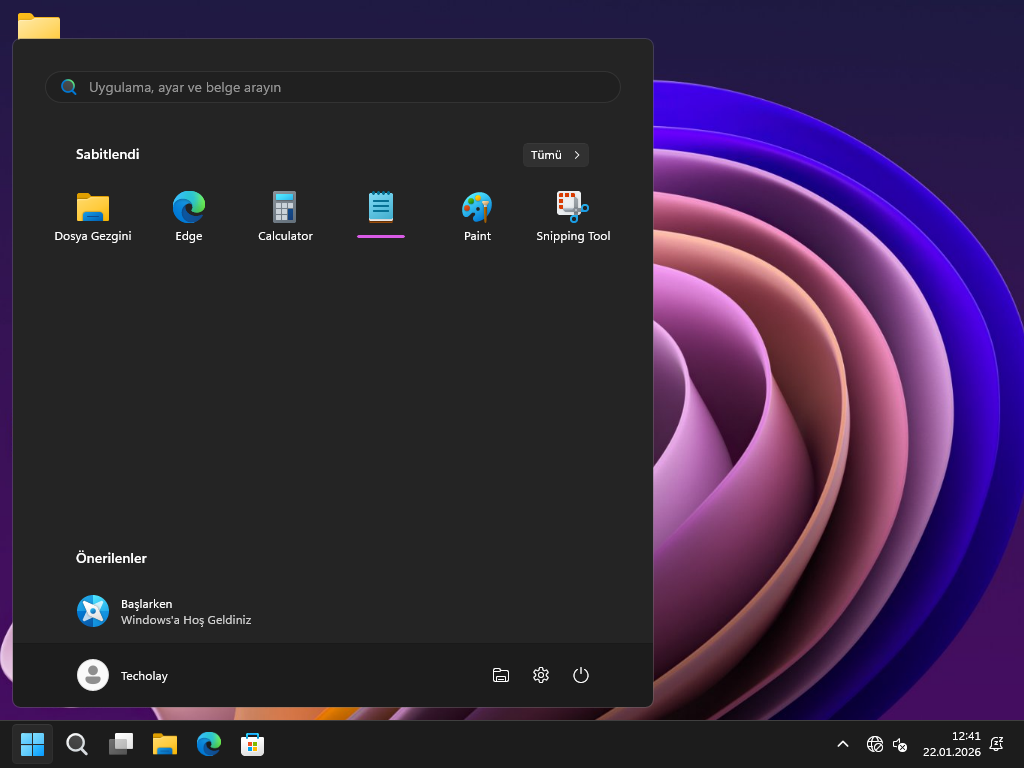Open the Notepad icon with pink underline
The width and height of the screenshot is (1024, 768).
click(381, 216)
